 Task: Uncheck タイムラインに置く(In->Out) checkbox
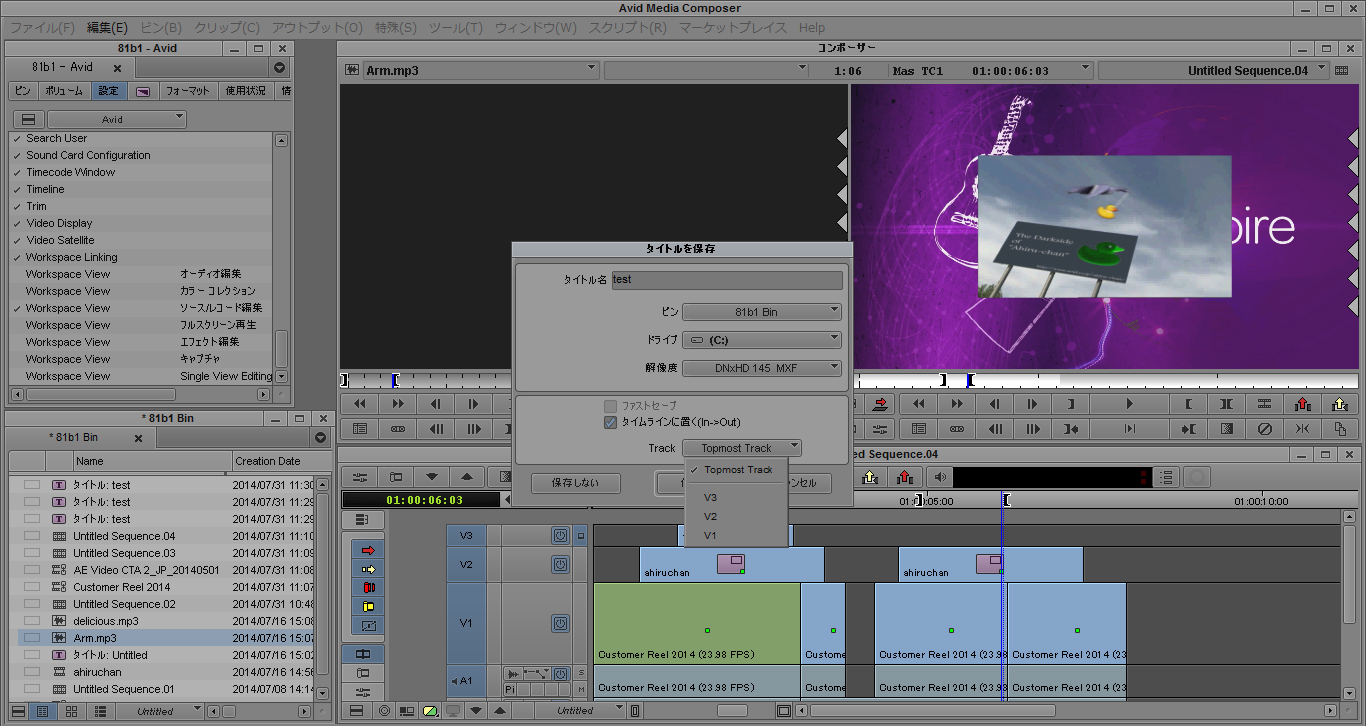click(x=610, y=422)
